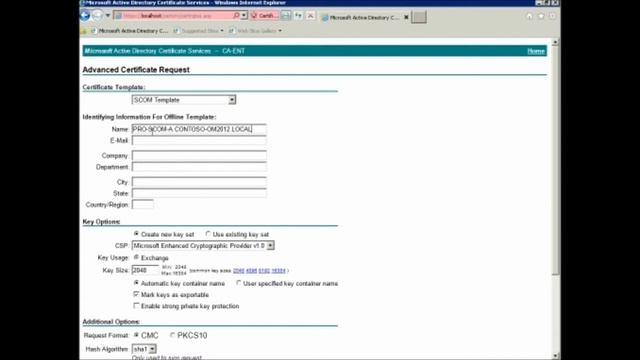Toggle Mark keys as exportable checkbox
Screen dimensions: 640x360
[x=136, y=294]
